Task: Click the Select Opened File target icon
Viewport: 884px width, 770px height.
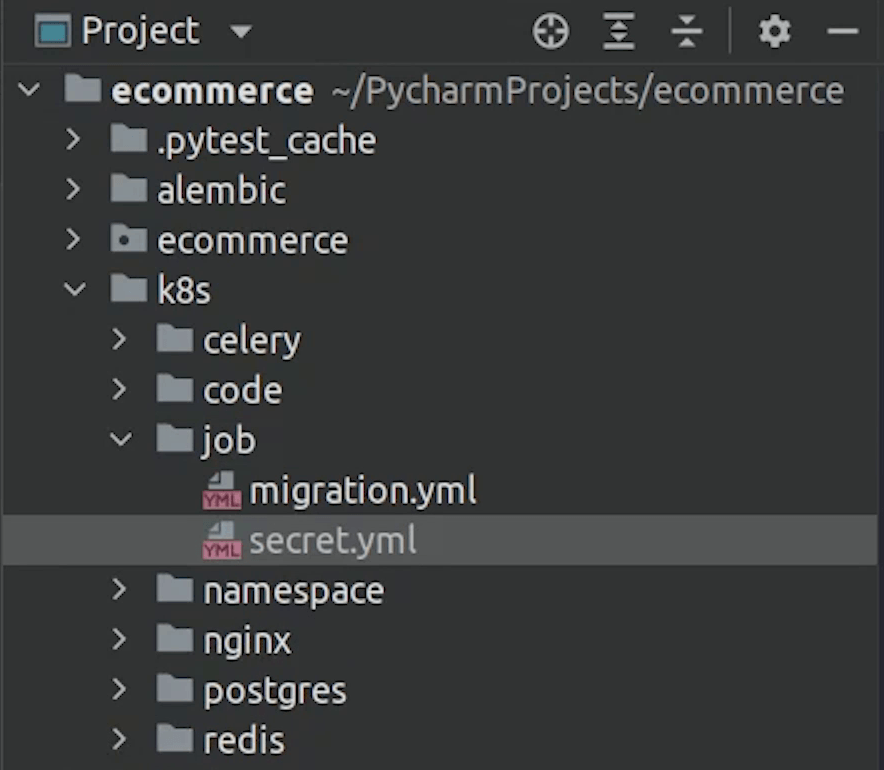Action: pos(550,32)
